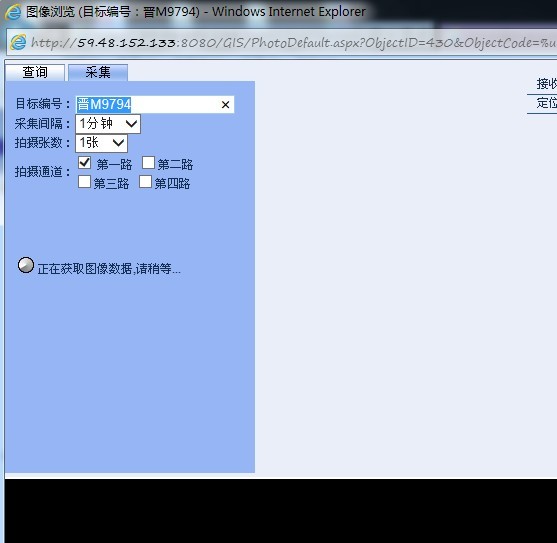Click the 定位 link at top right
Image resolution: width=557 pixels, height=543 pixels.
pos(546,103)
